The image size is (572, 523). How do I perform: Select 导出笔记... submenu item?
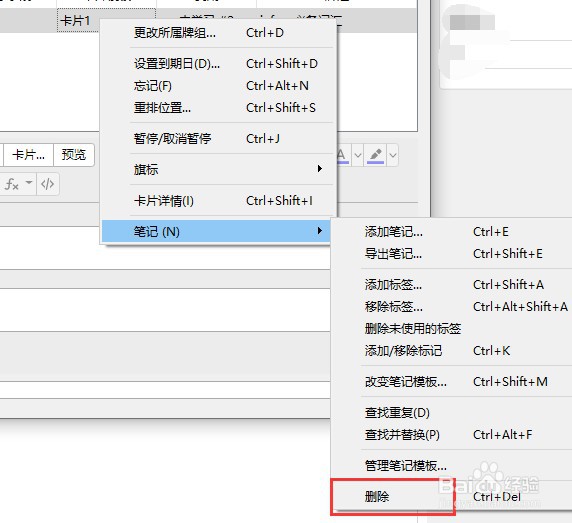point(452,254)
